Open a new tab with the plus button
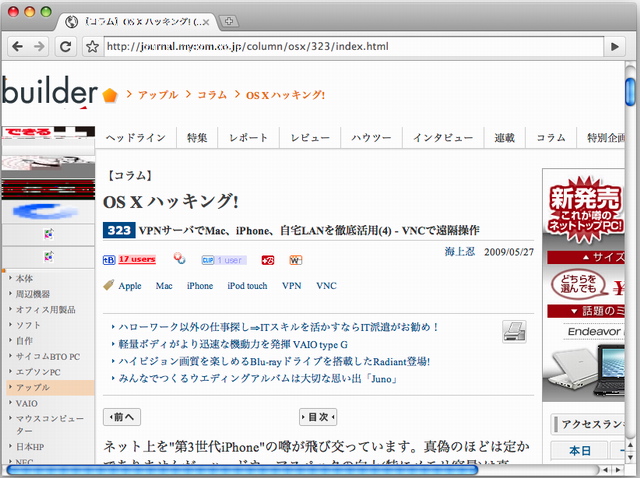This screenshot has height=478, width=640. click(x=229, y=21)
